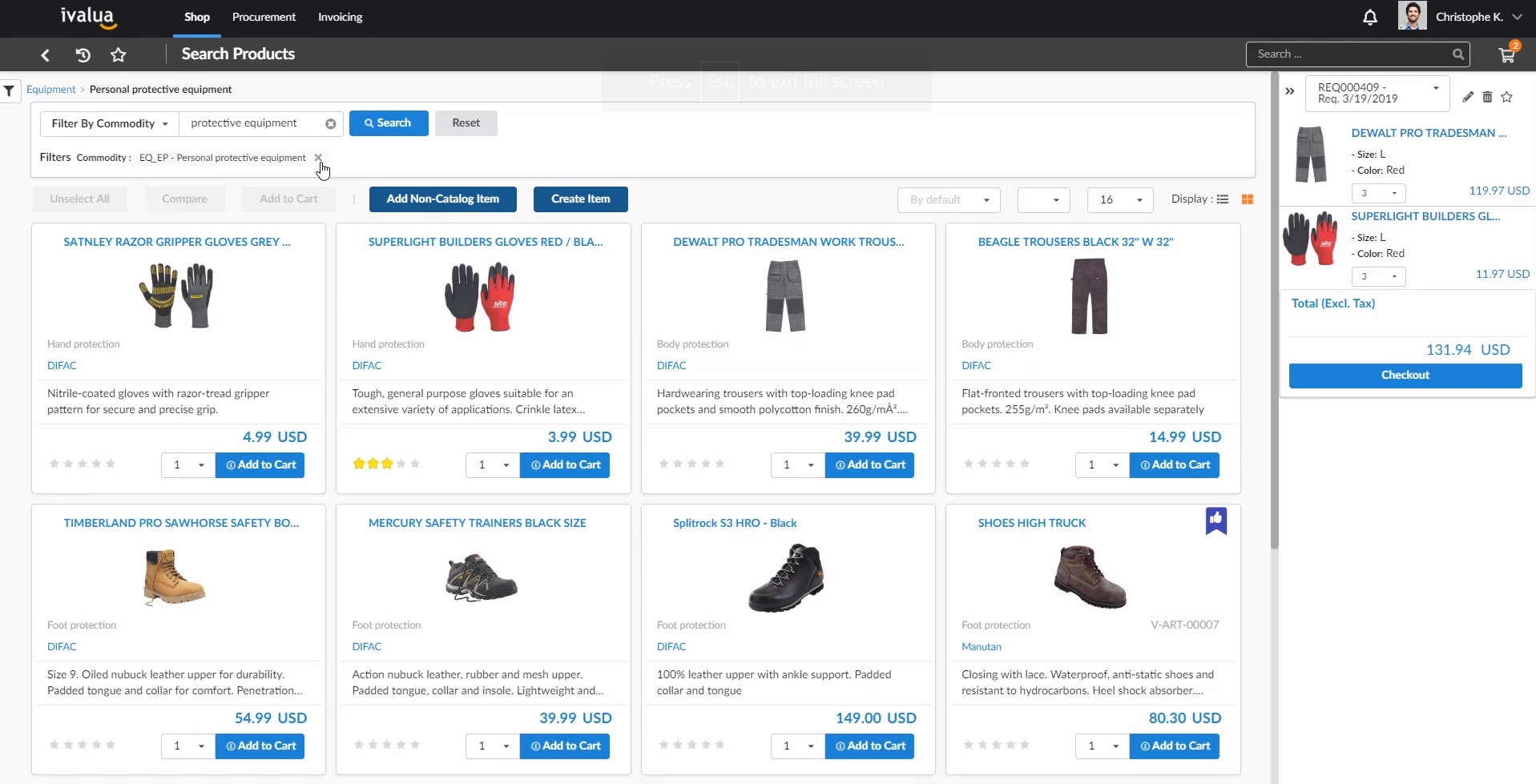Rate Beagle Trousers stars
The width and height of the screenshot is (1536, 784).
997,464
